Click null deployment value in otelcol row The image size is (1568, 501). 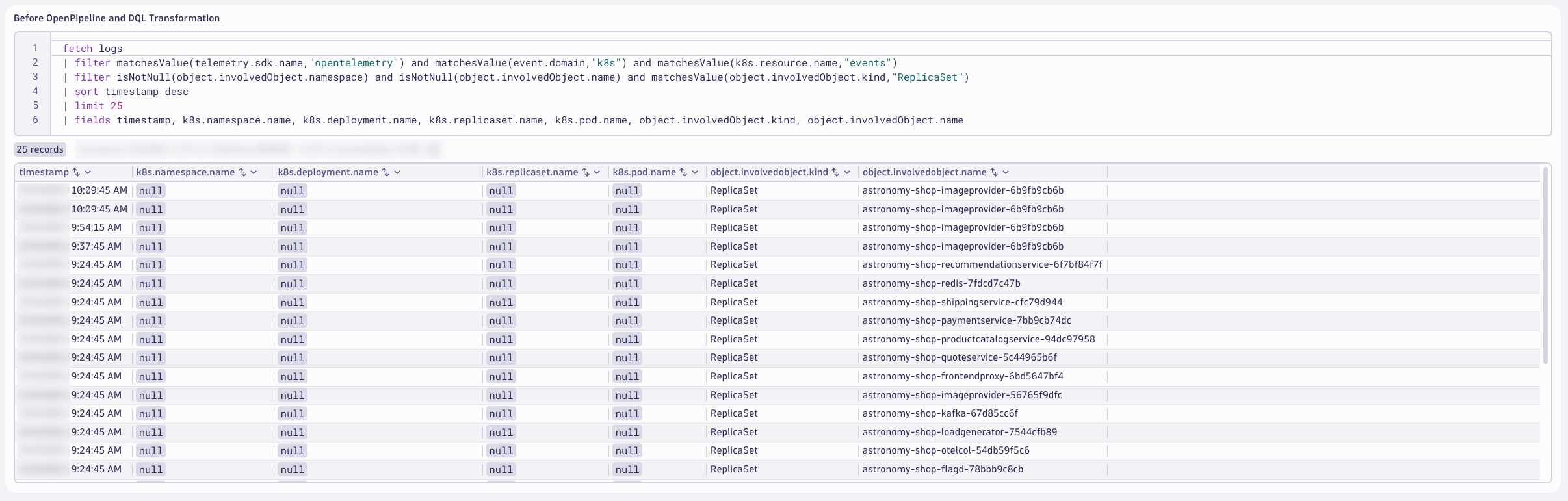(293, 450)
